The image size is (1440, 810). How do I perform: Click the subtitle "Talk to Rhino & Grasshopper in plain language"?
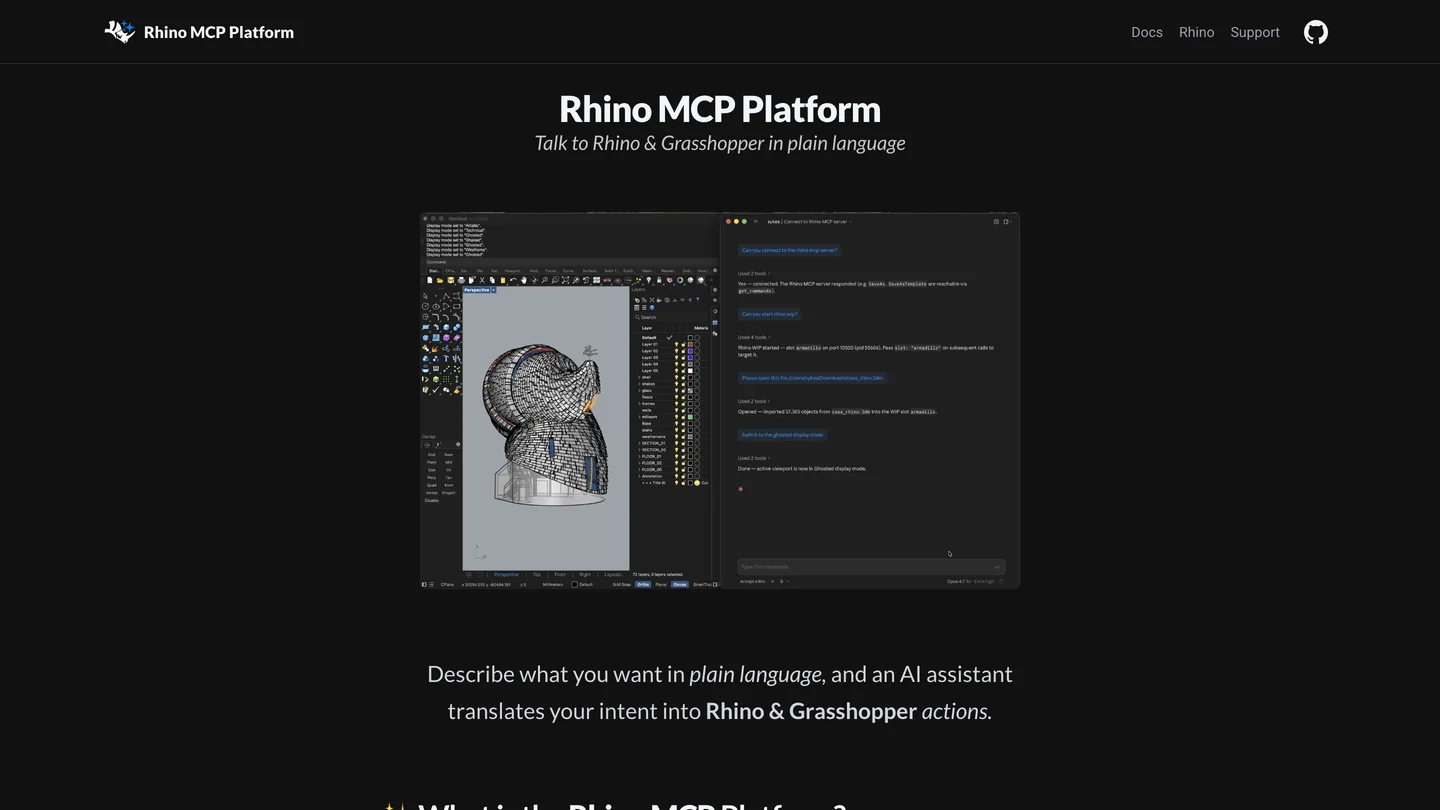tap(720, 143)
